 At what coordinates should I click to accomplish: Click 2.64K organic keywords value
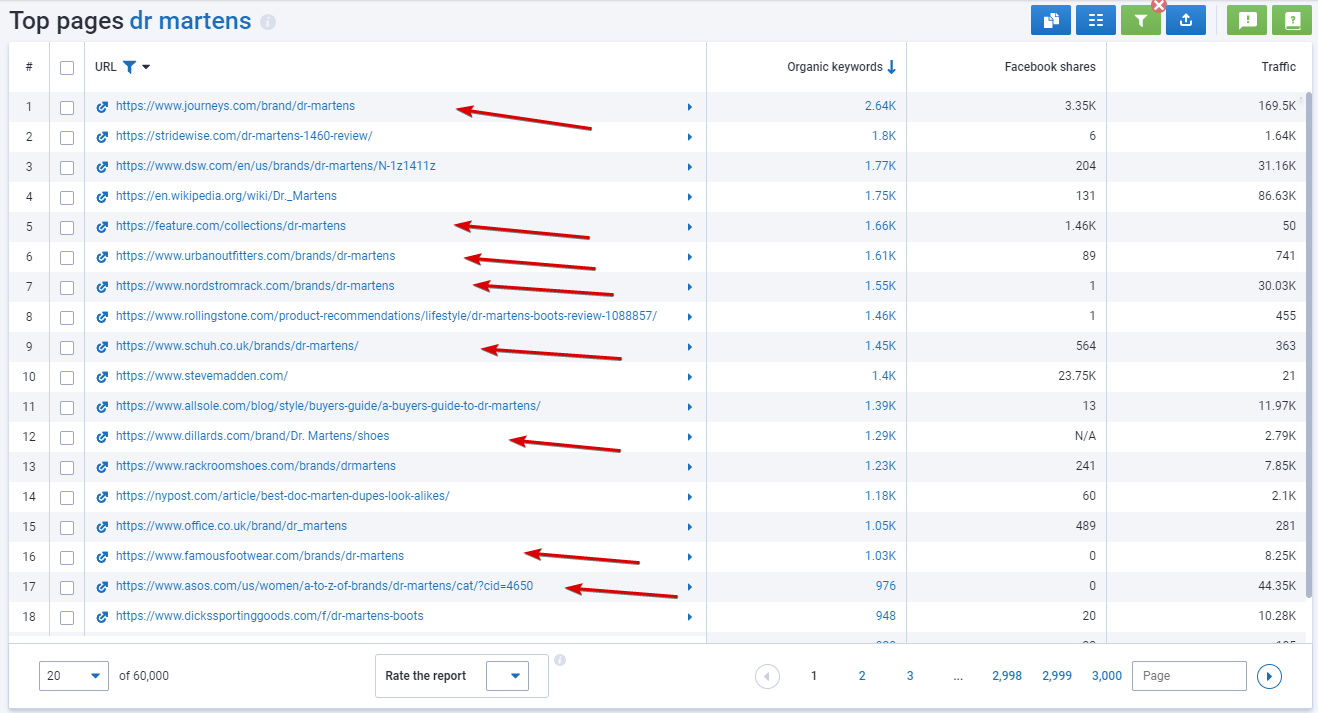coord(880,106)
